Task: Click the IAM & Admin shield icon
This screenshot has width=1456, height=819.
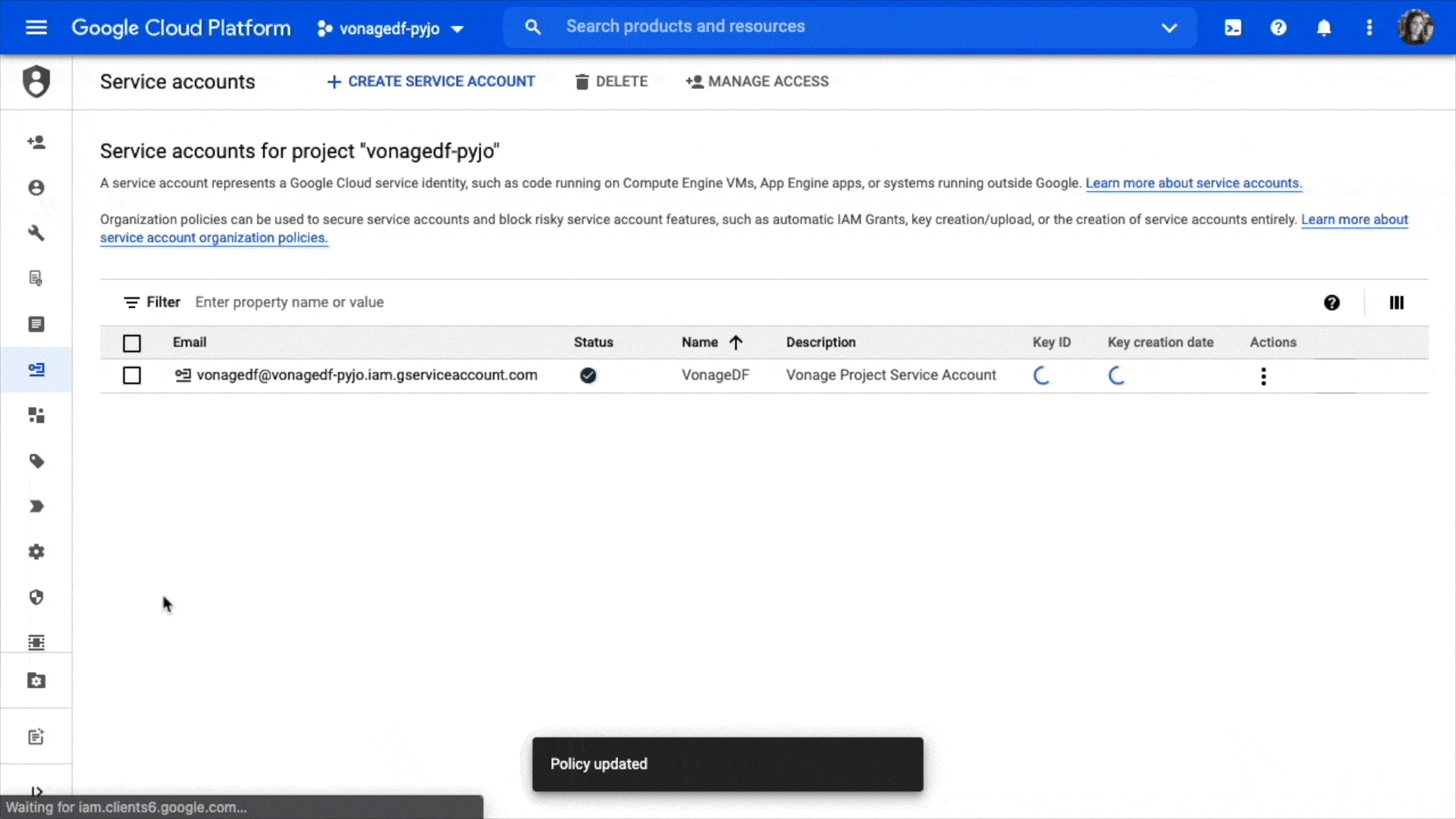Action: [x=36, y=82]
